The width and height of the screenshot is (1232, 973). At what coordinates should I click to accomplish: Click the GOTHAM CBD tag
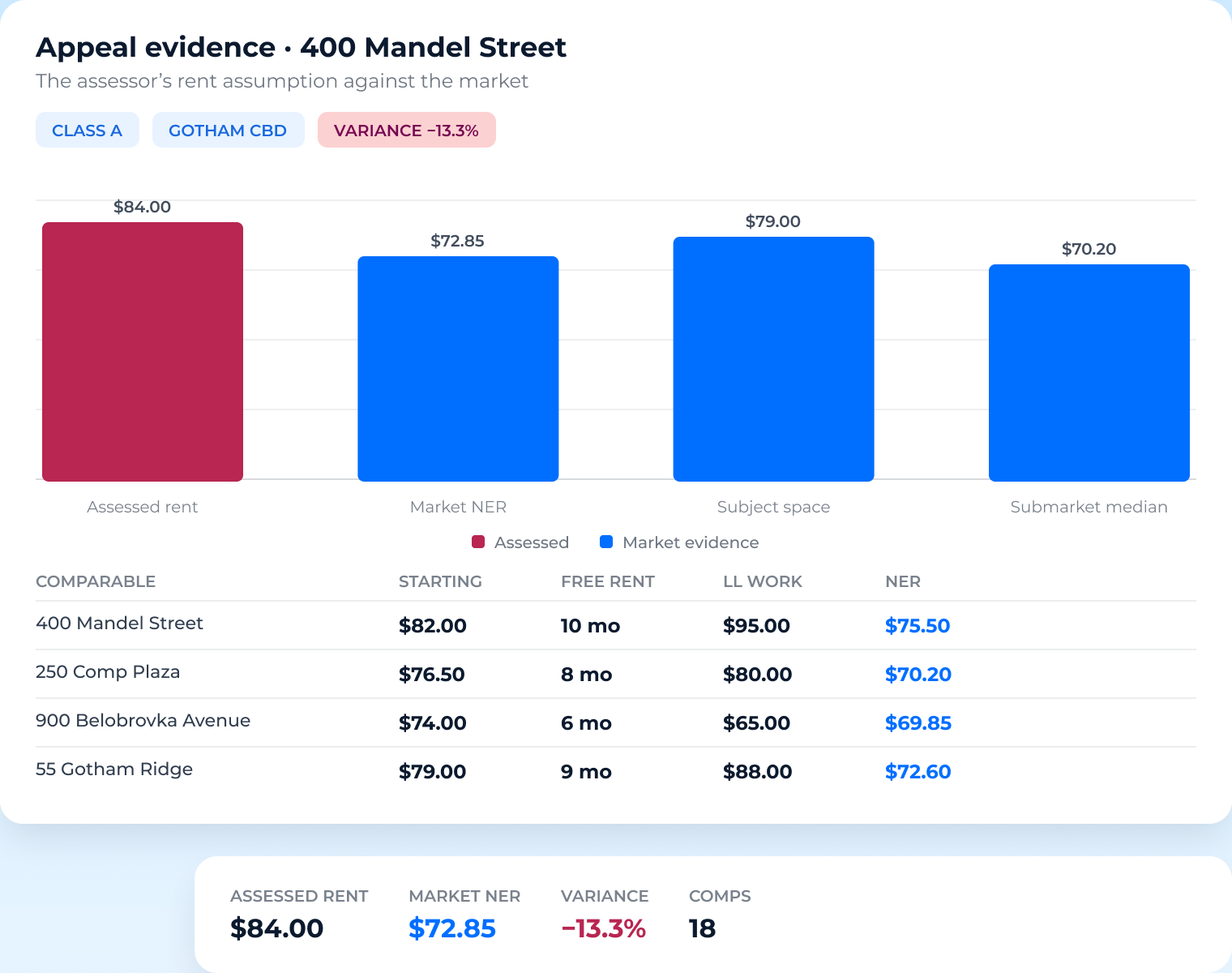tap(228, 130)
